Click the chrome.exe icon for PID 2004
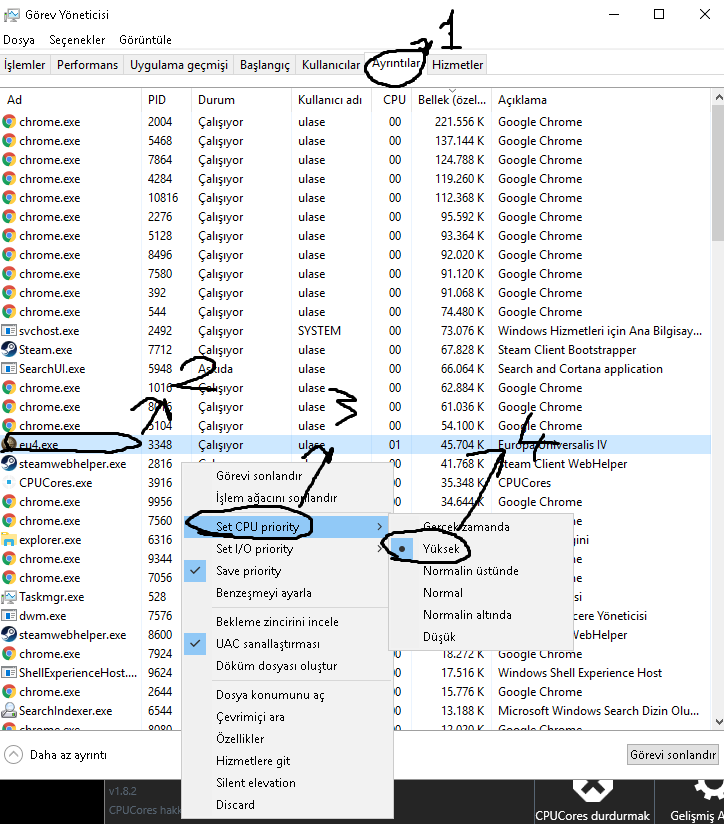The height and width of the screenshot is (824, 724). tap(8, 122)
